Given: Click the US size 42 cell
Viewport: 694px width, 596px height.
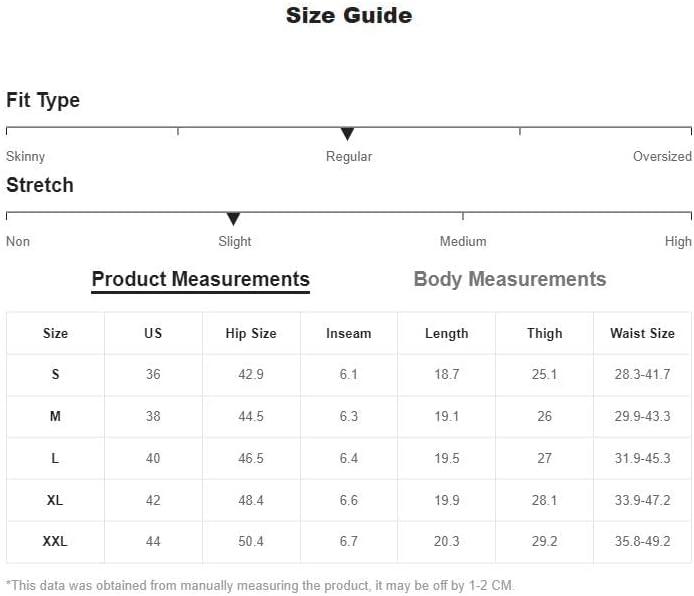Looking at the screenshot, I should [x=153, y=500].
